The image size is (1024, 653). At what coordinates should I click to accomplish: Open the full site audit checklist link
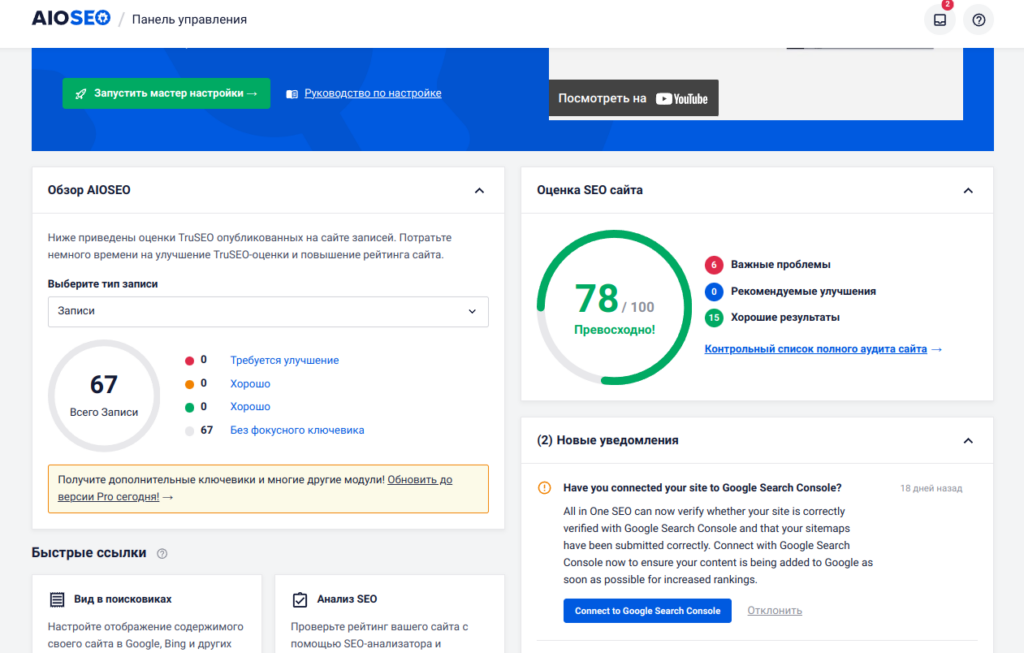822,349
